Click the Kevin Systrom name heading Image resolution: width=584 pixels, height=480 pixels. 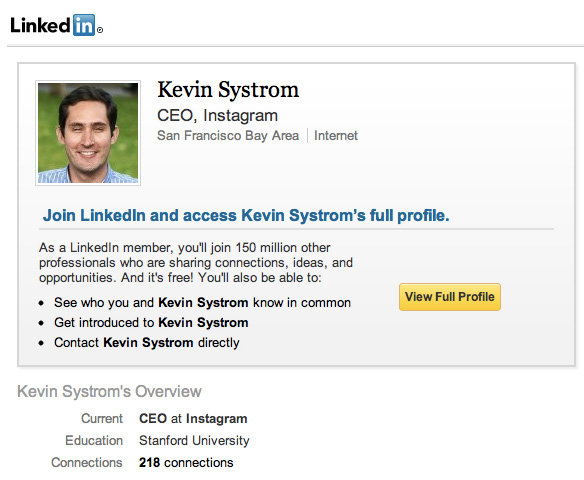[228, 90]
